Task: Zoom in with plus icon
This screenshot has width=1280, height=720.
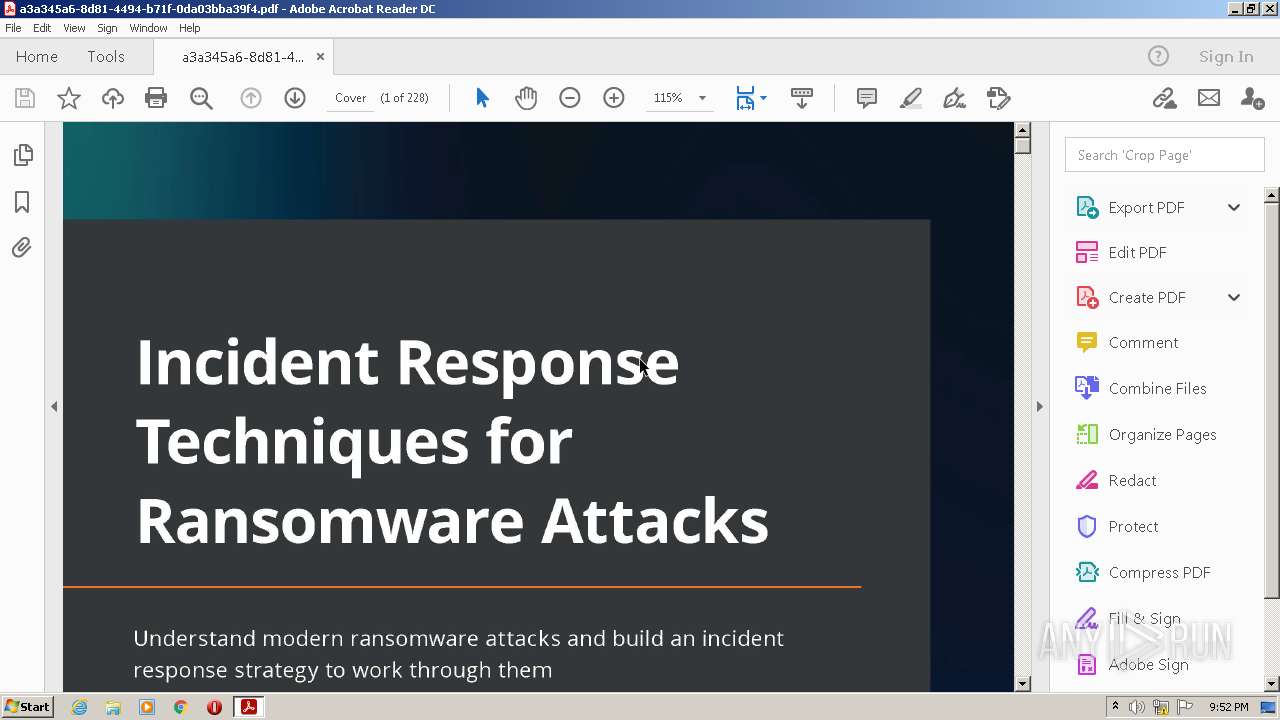Action: 614,98
